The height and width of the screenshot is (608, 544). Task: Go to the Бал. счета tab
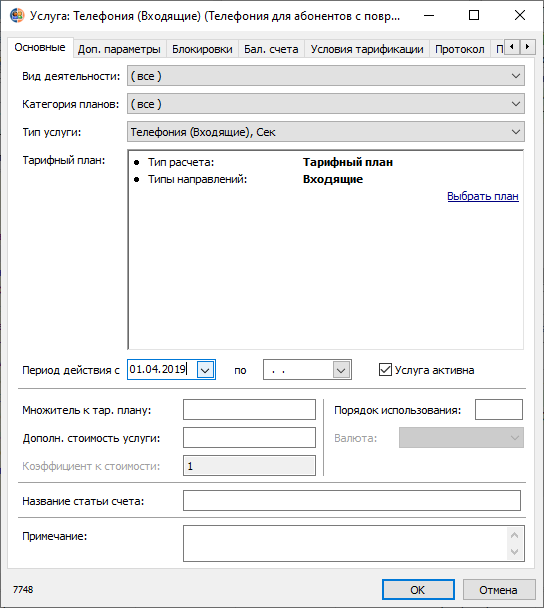click(271, 49)
